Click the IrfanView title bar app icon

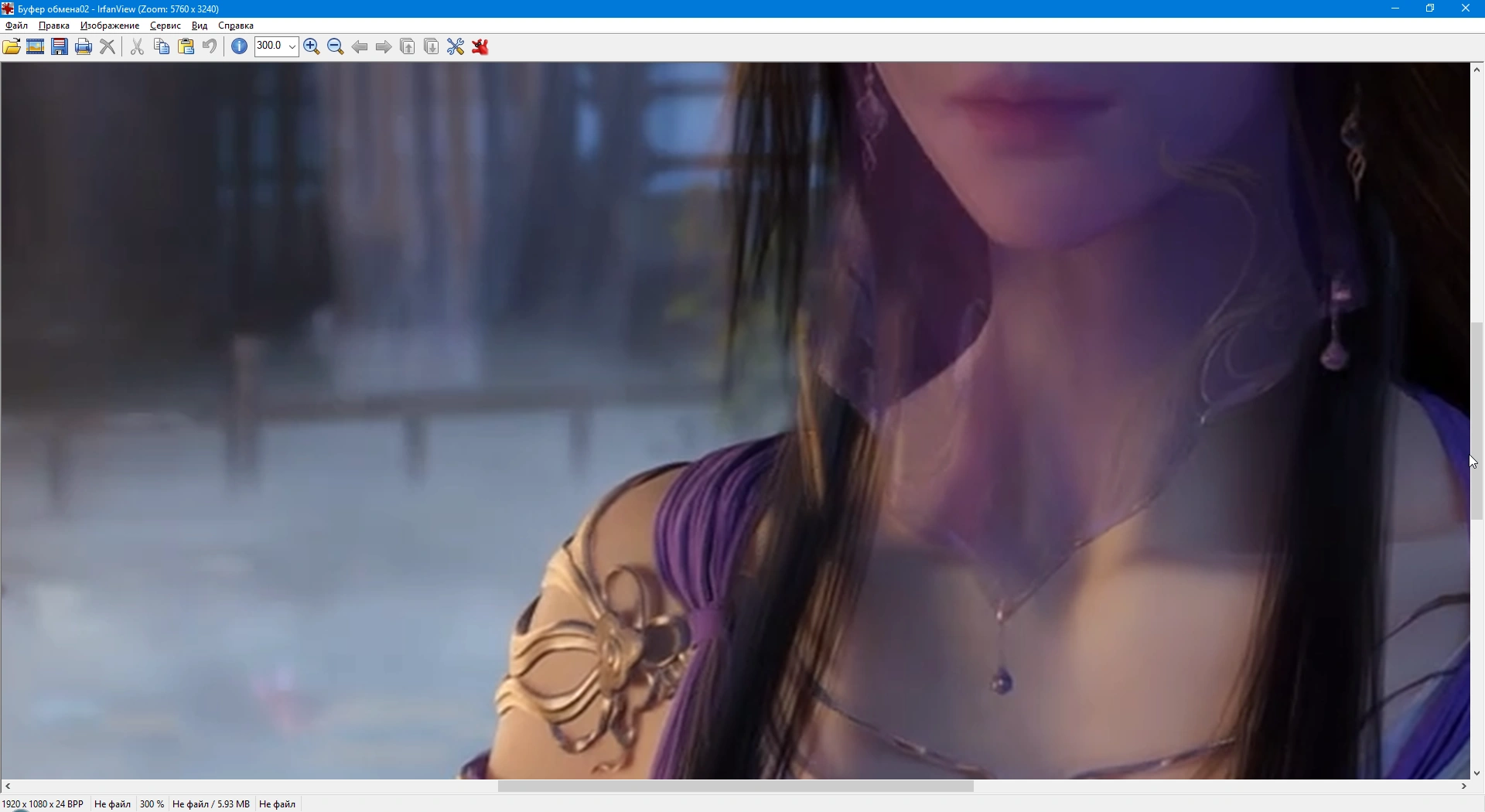tap(8, 9)
